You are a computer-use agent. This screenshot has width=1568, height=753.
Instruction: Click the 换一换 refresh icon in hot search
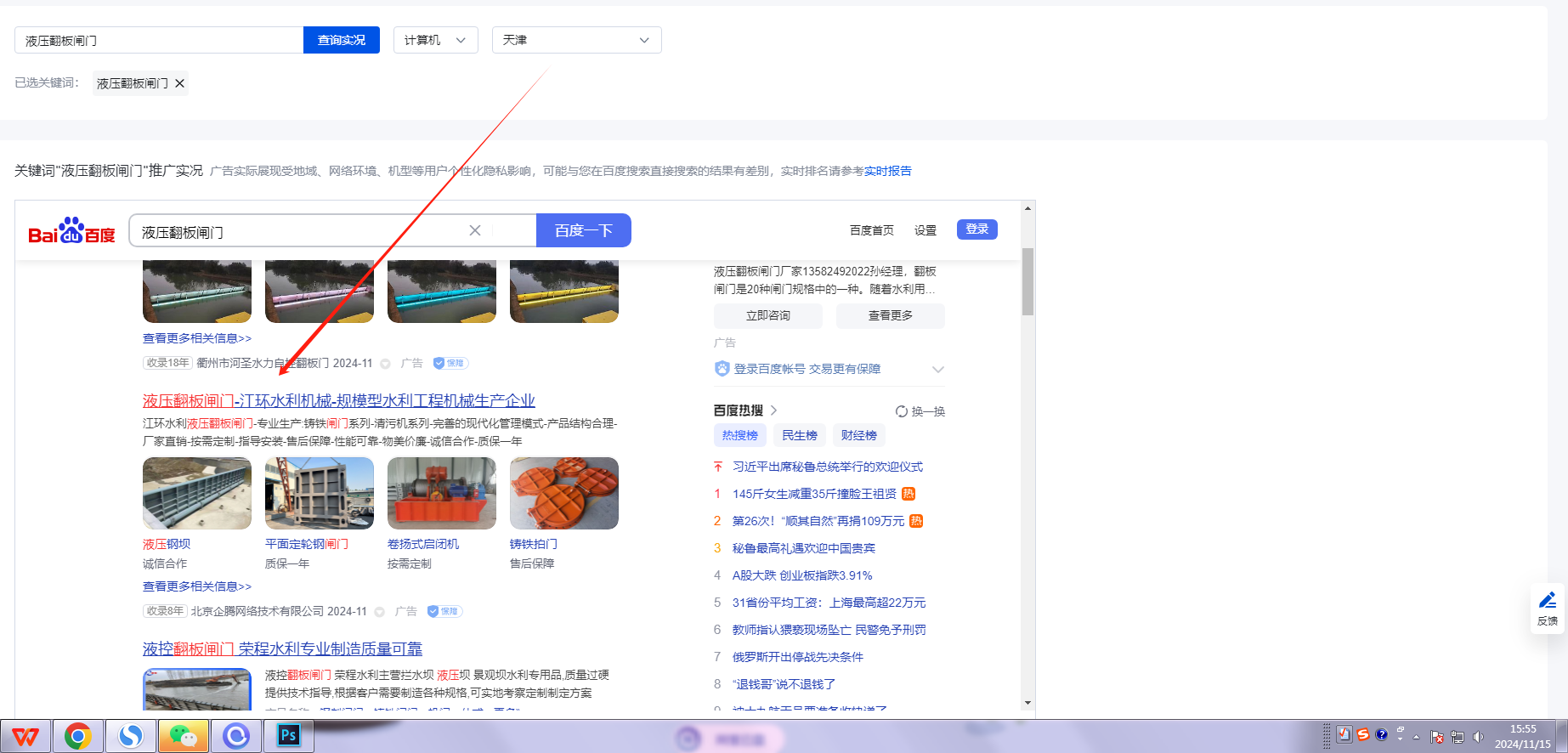tap(901, 411)
